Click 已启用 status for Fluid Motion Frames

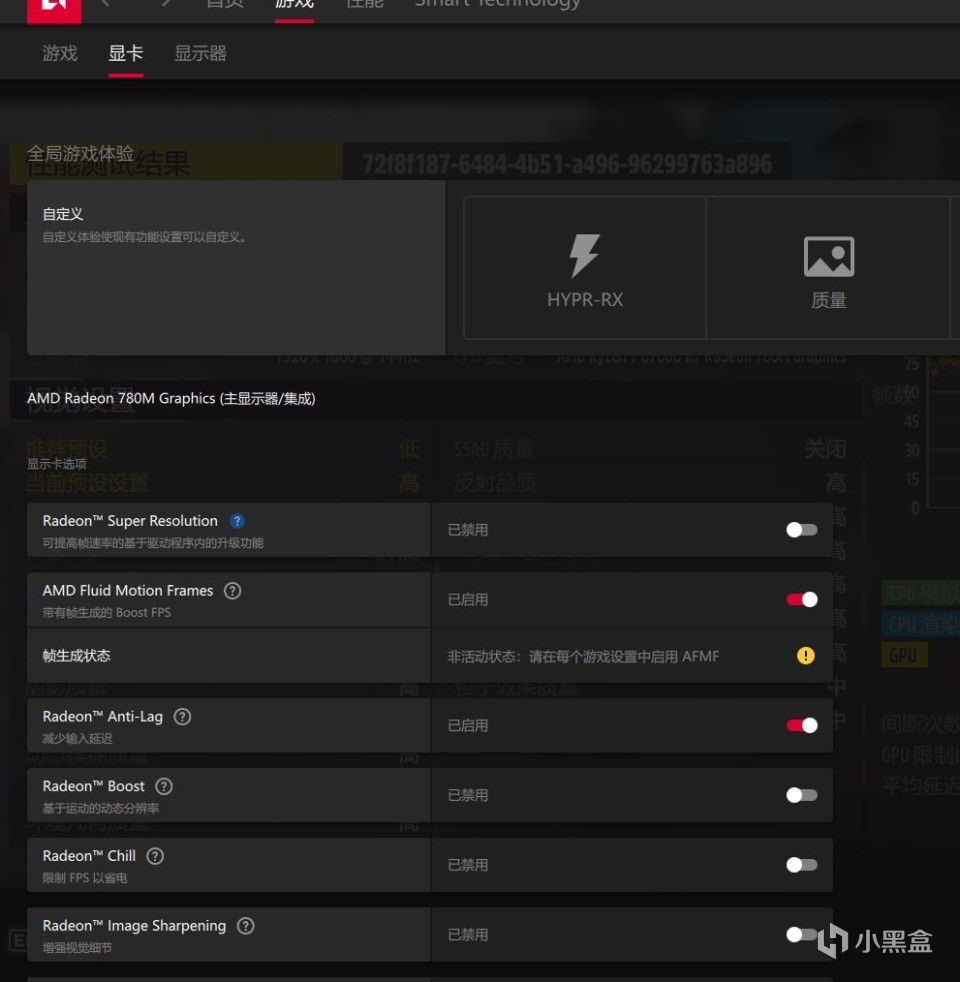[x=468, y=600]
